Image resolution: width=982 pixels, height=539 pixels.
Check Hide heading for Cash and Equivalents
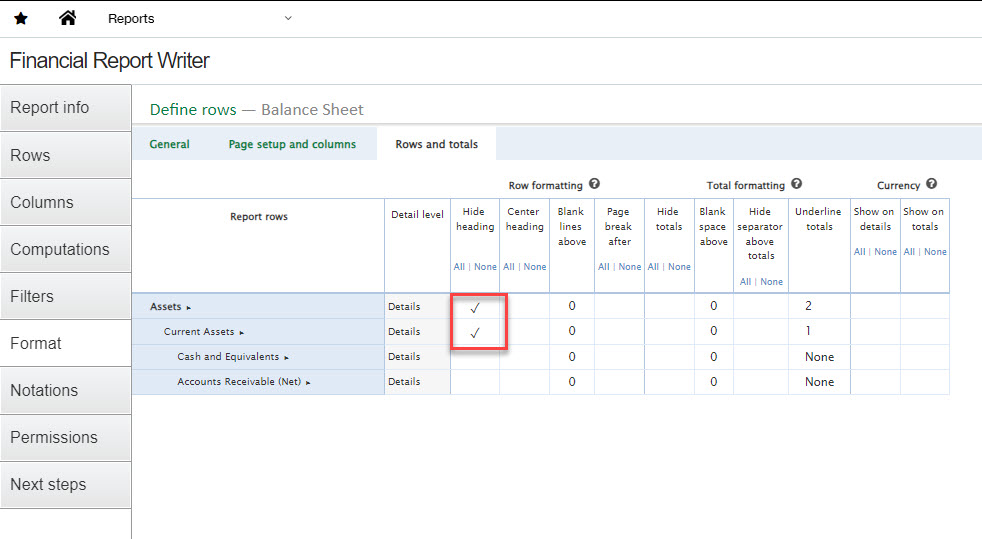[475, 357]
